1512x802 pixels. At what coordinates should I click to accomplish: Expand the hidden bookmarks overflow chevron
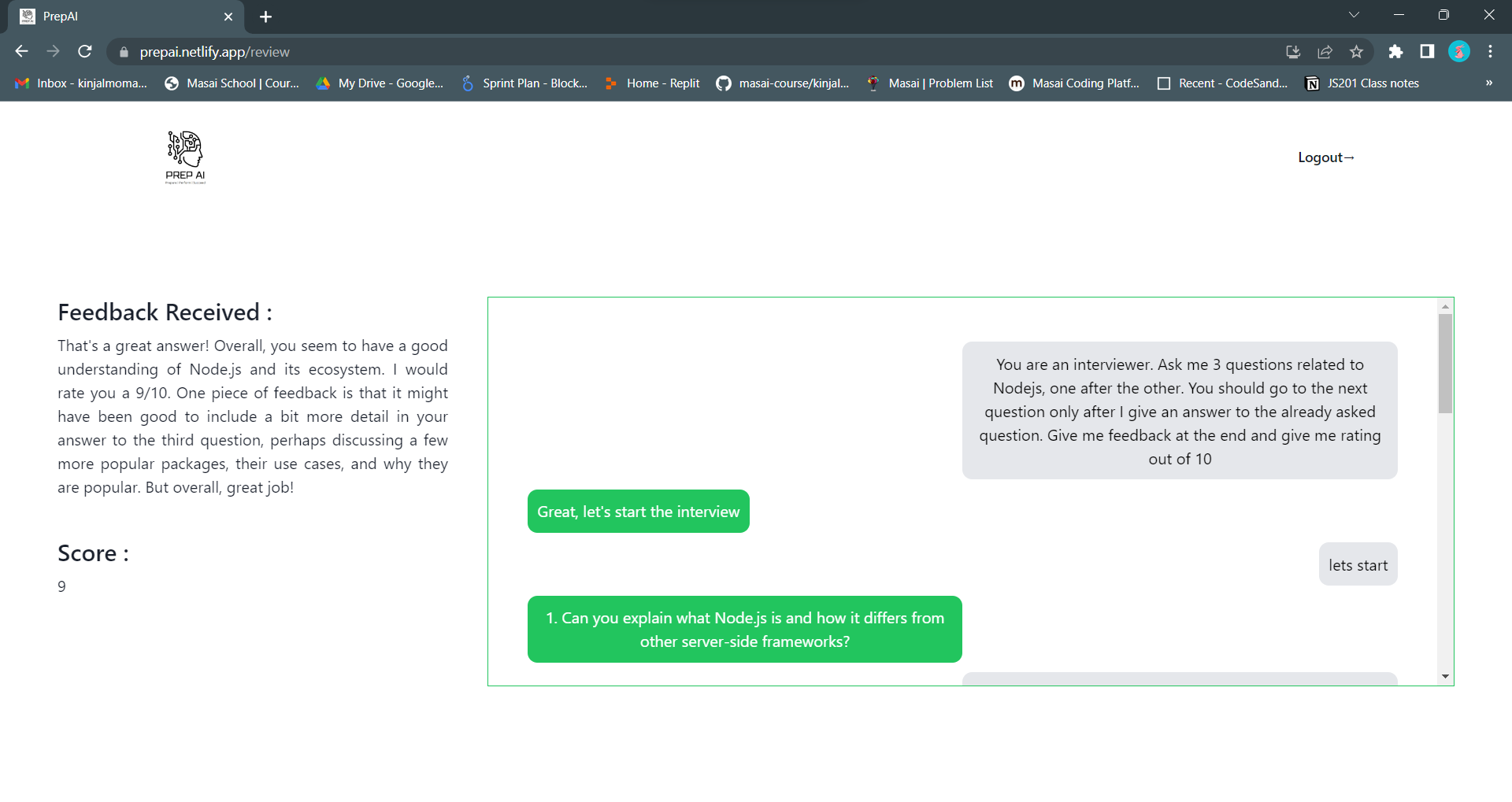(1490, 83)
